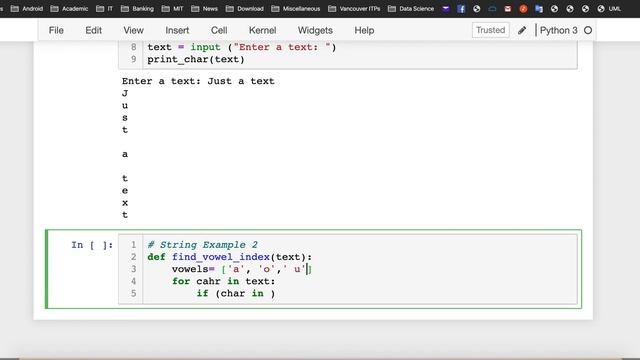Click the Python 3 kernel name
The image size is (640, 360).
coord(558,31)
